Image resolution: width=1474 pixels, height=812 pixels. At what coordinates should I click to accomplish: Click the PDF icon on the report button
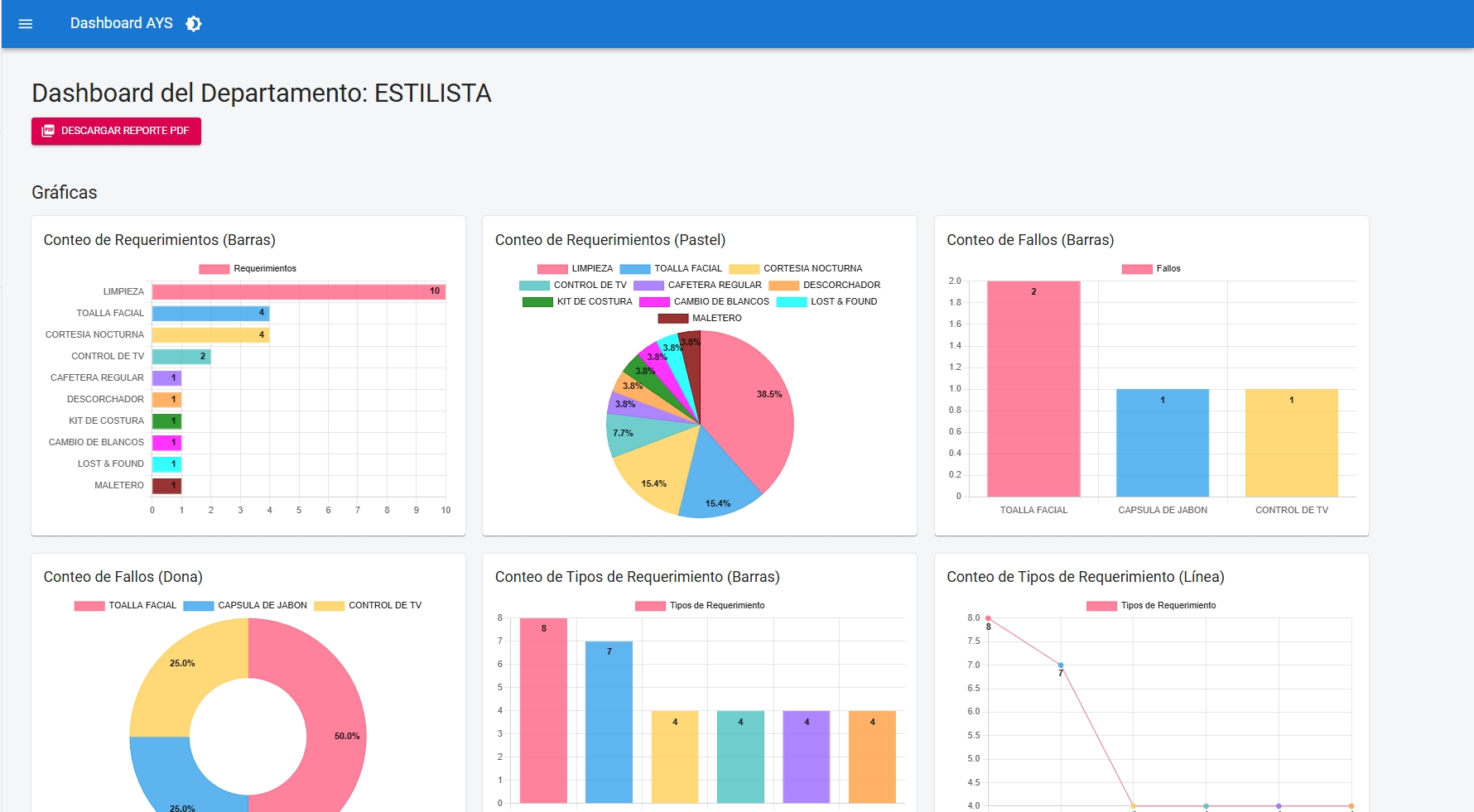click(x=49, y=130)
